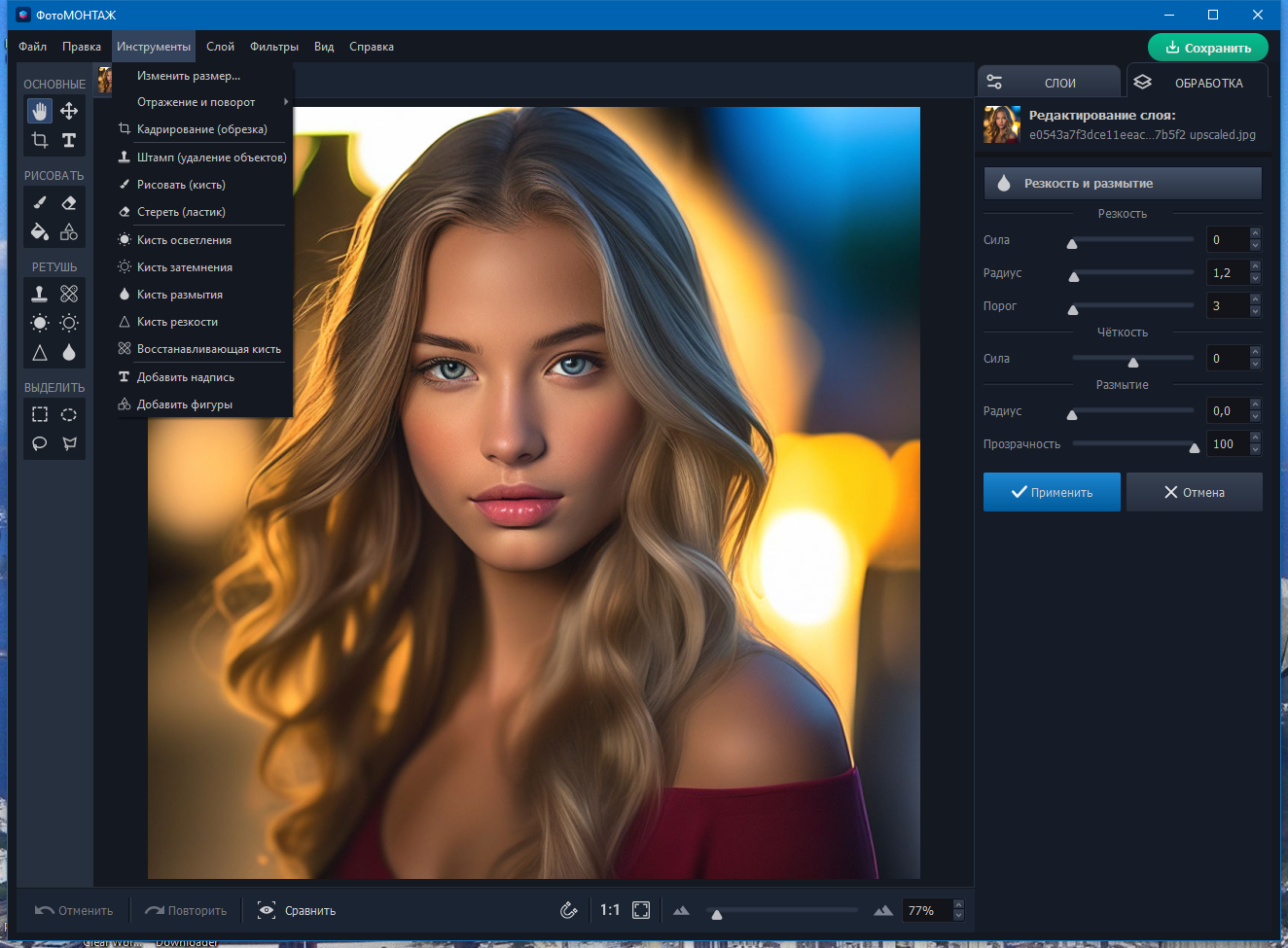Increase the Резкость Сила value with the up arrow
The width and height of the screenshot is (1288, 948).
click(1255, 233)
